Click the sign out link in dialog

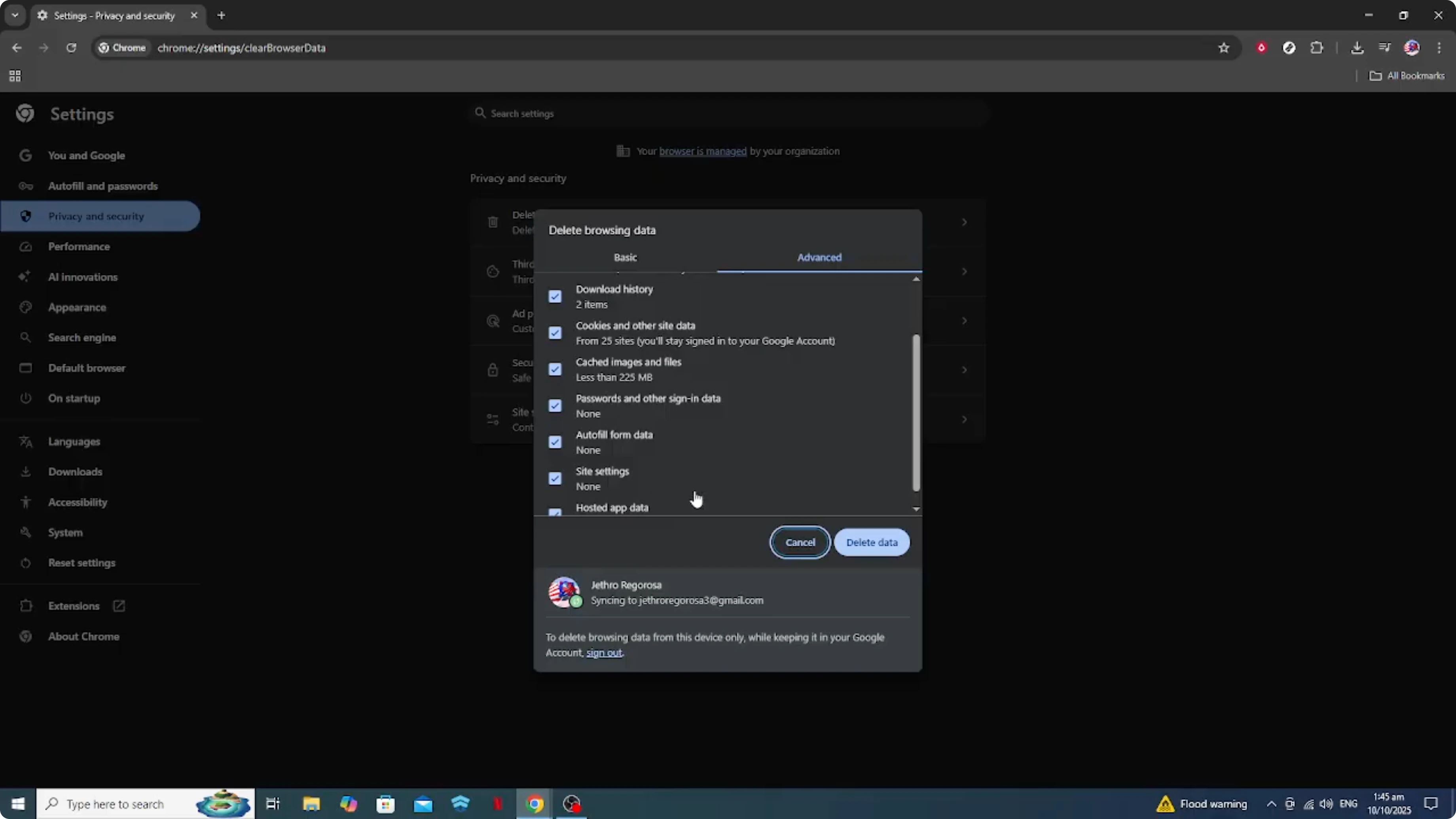pos(604,653)
